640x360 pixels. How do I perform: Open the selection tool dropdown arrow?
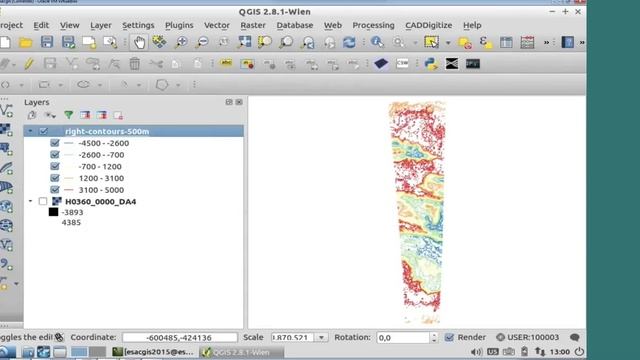(448, 42)
